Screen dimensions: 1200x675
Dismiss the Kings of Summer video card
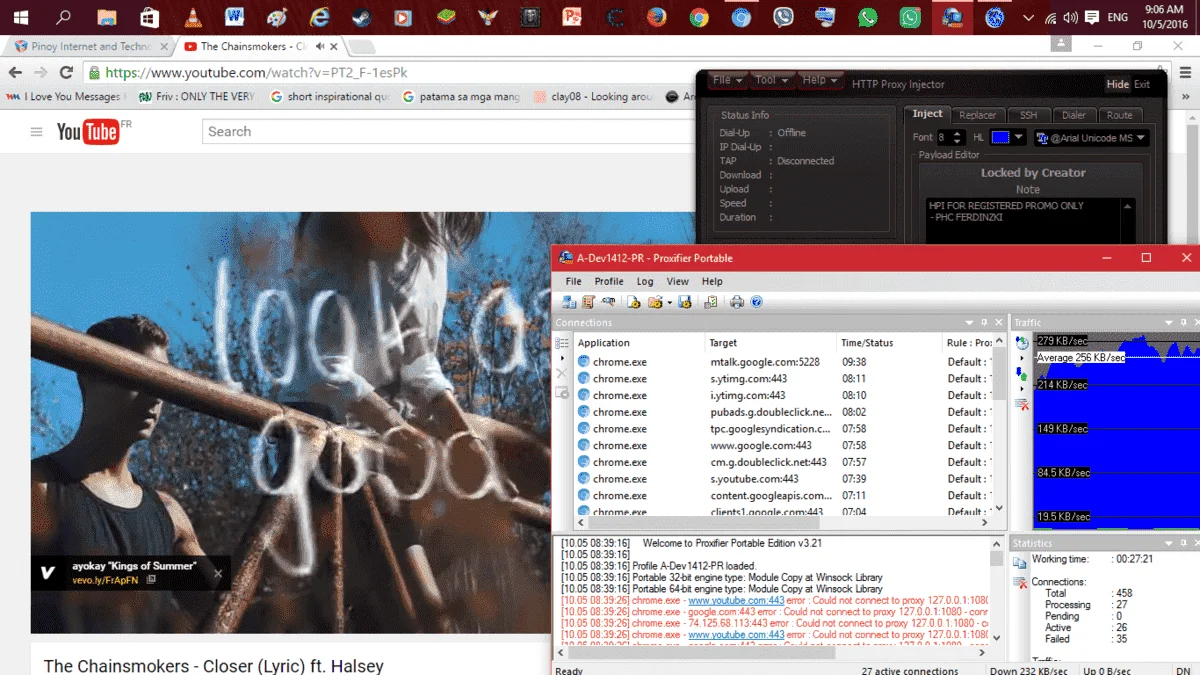218,573
